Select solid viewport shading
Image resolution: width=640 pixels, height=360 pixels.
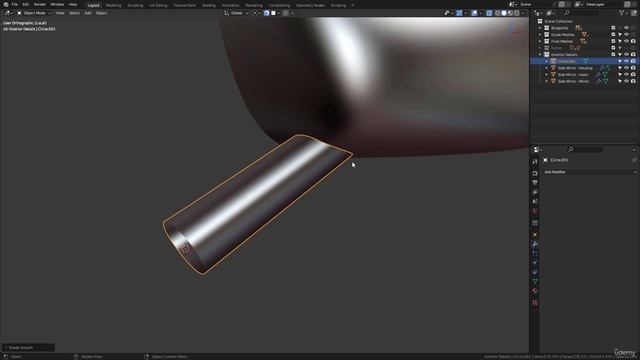click(504, 13)
